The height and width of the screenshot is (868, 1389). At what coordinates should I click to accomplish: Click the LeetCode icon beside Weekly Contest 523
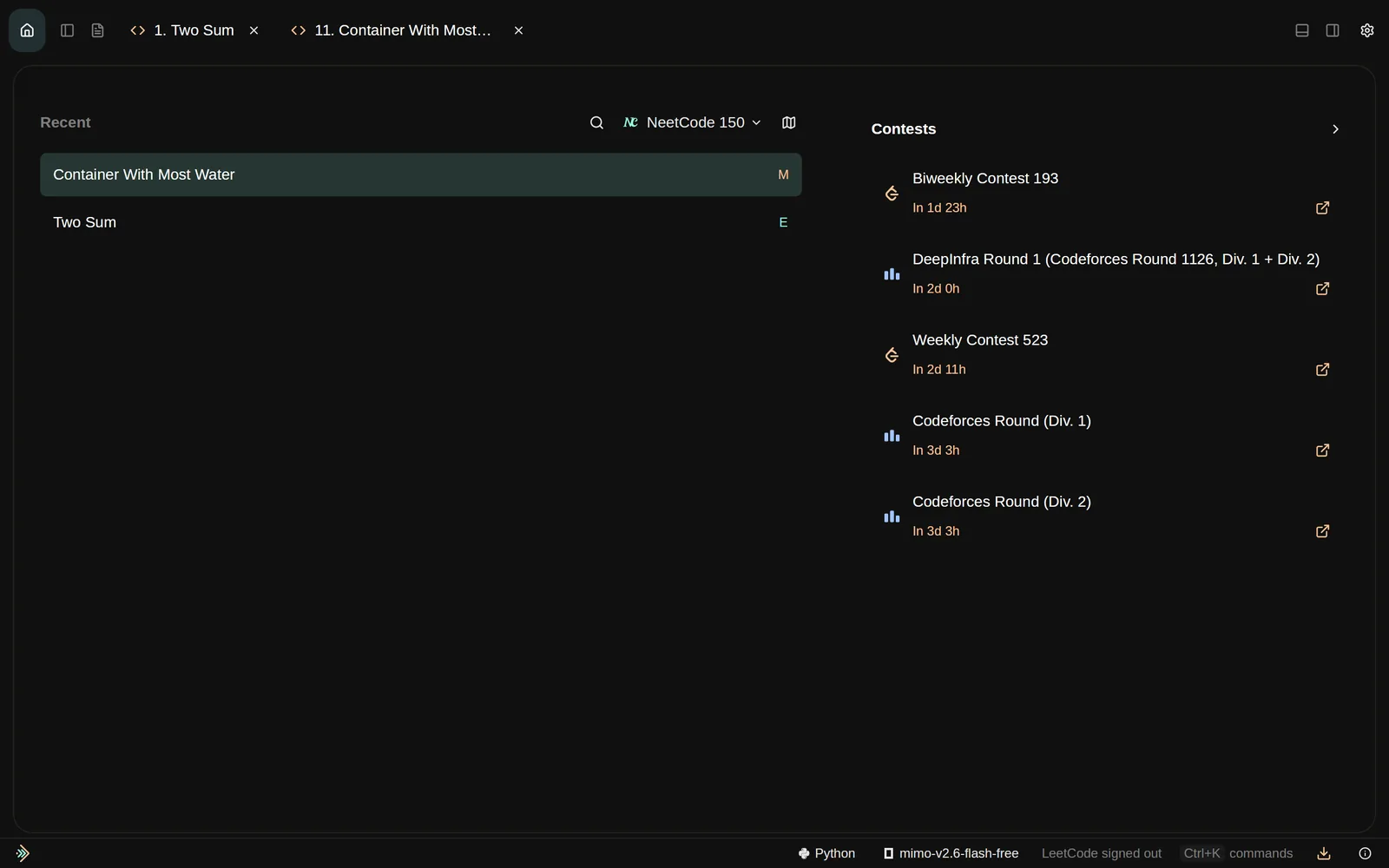coord(892,355)
